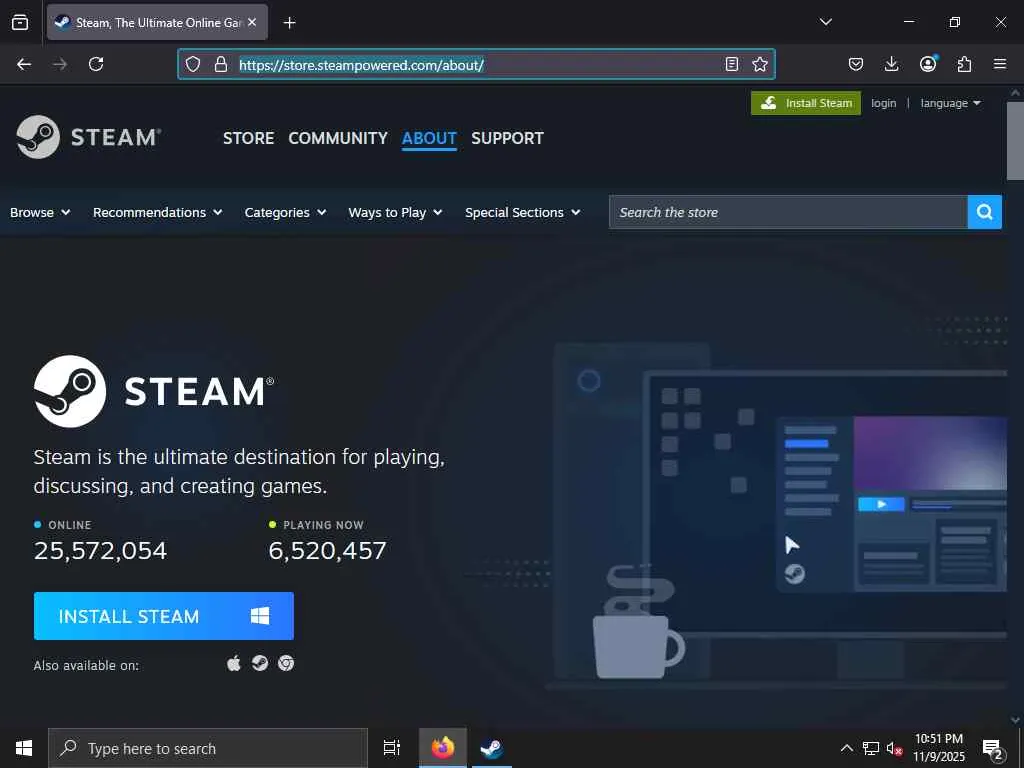Go back to the previous page
Image resolution: width=1024 pixels, height=768 pixels.
coord(24,64)
